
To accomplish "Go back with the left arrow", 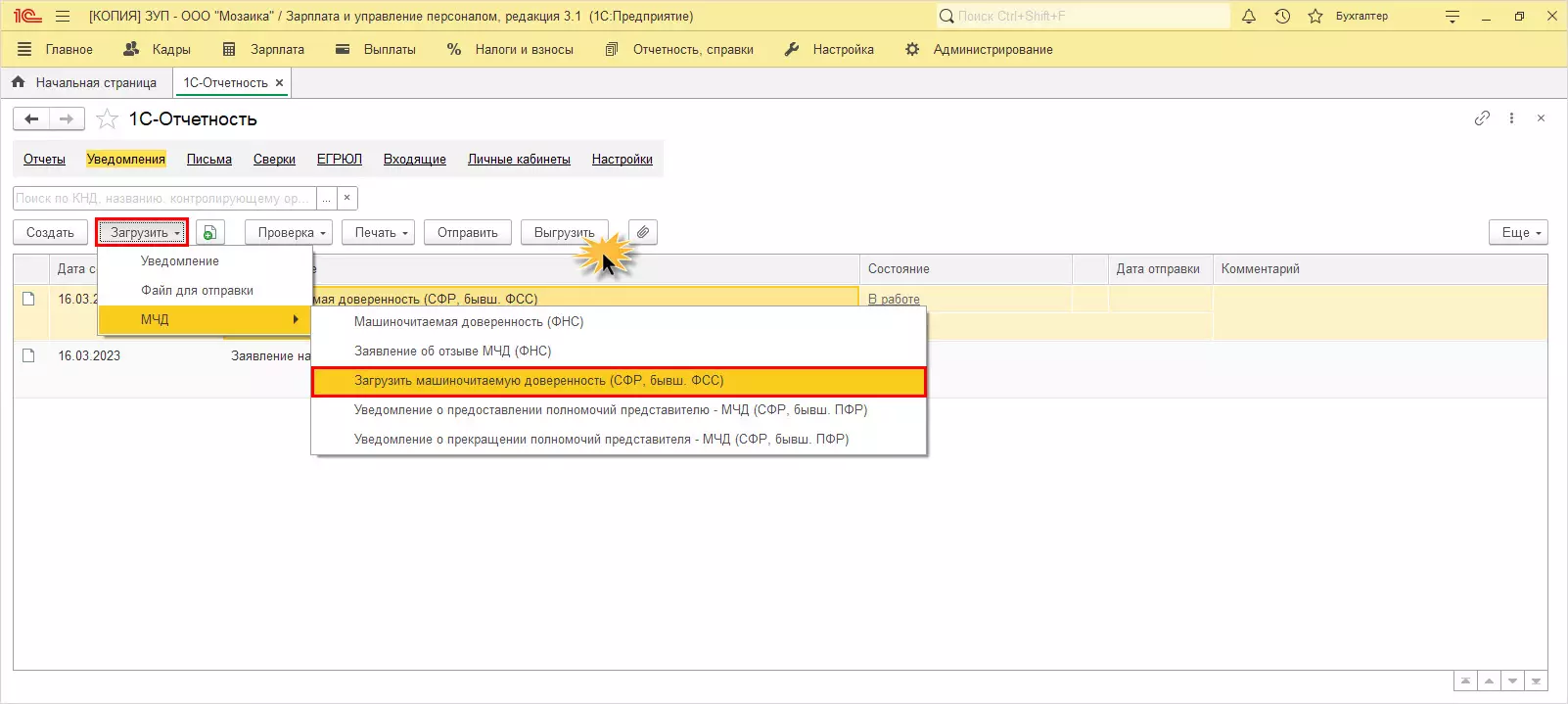I will click(x=31, y=119).
